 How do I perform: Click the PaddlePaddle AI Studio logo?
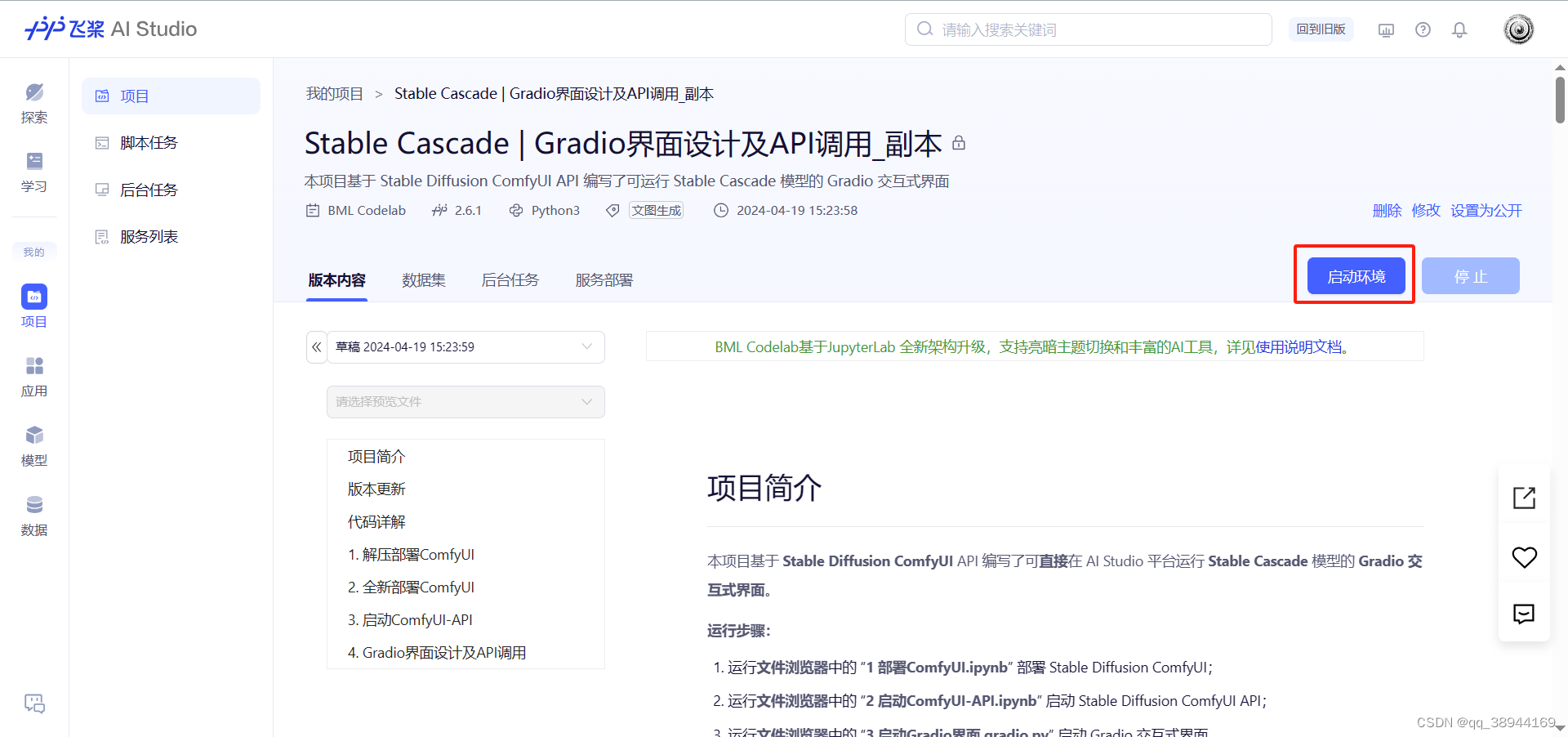click(x=111, y=29)
